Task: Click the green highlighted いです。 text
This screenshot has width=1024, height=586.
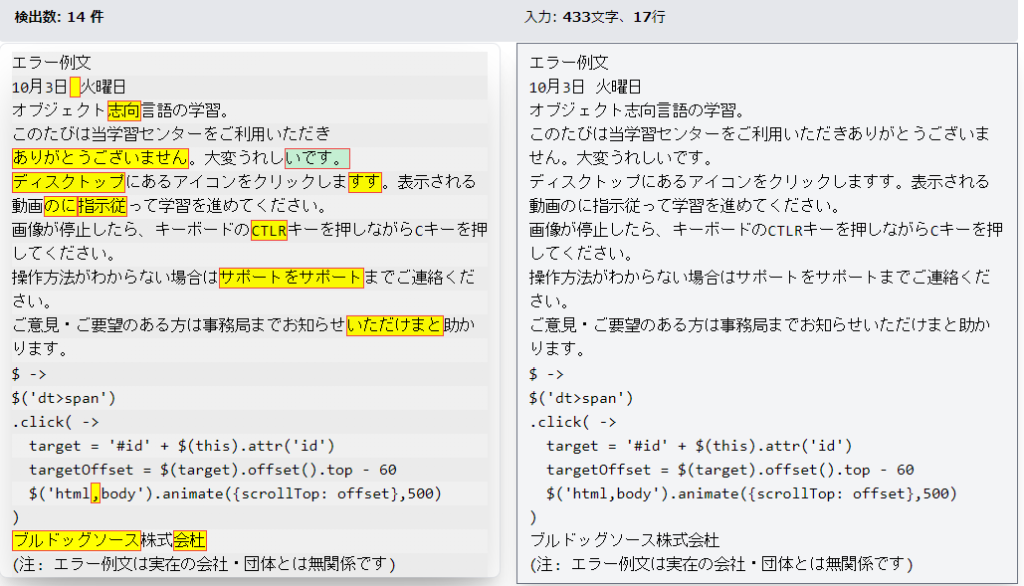Action: (x=317, y=158)
